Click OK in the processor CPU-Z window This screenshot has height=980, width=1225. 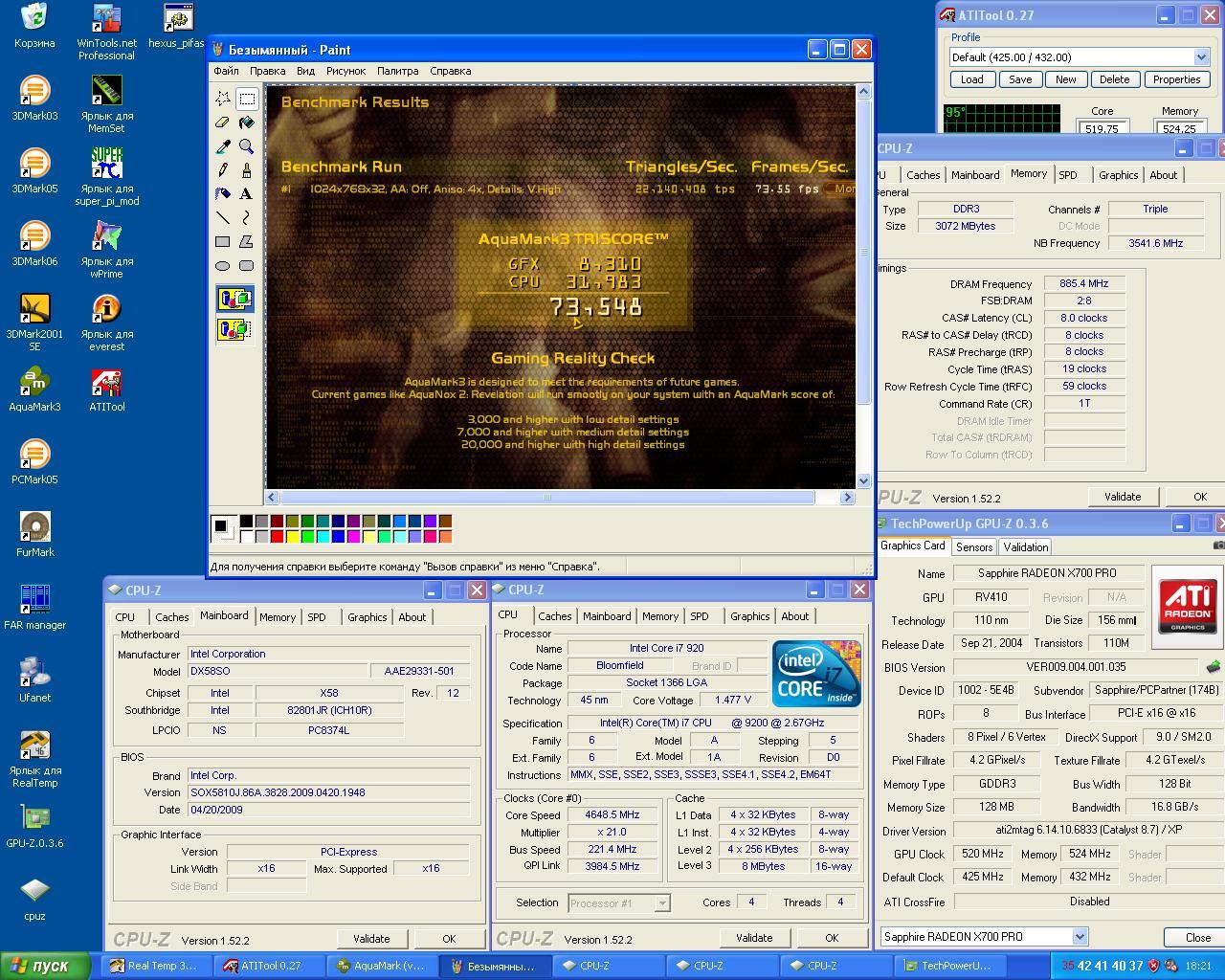point(832,938)
